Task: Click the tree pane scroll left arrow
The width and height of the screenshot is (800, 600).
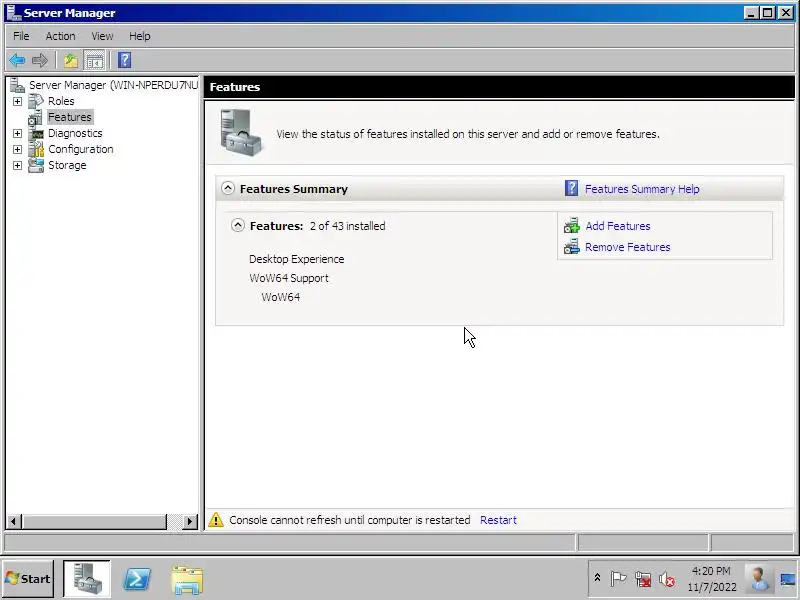Action: point(13,521)
